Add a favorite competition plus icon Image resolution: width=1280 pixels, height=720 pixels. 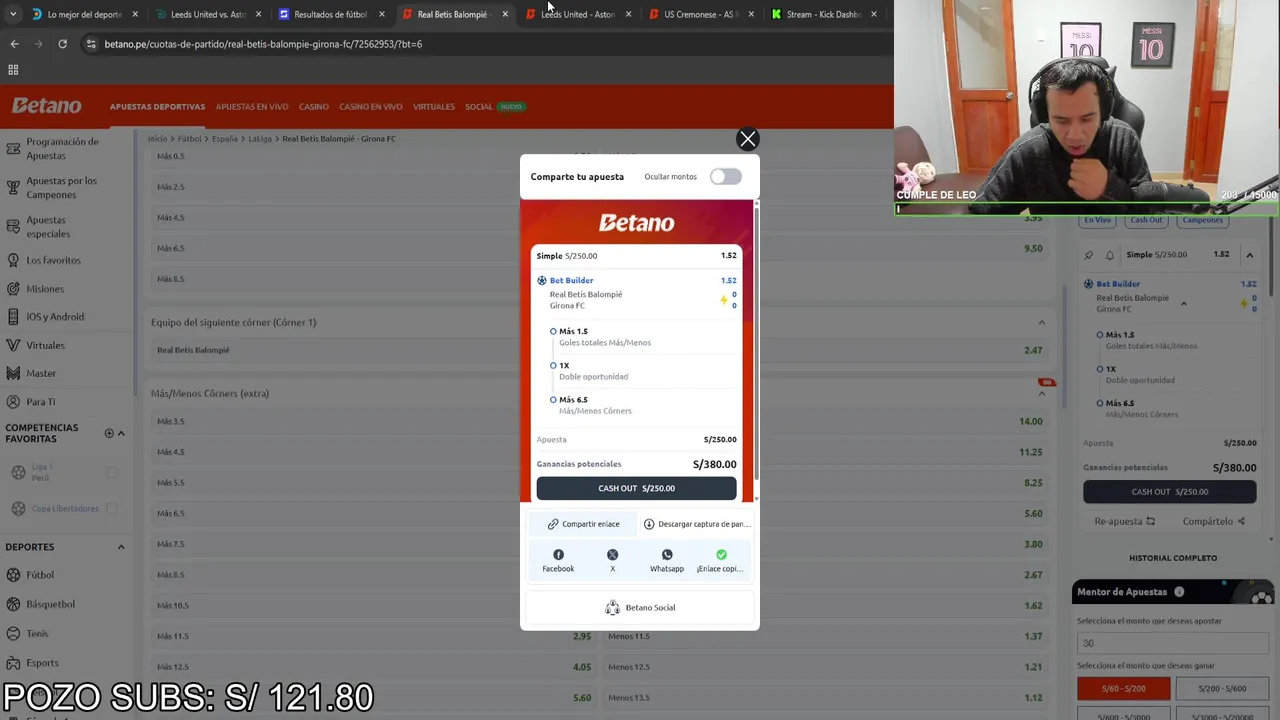click(x=109, y=433)
